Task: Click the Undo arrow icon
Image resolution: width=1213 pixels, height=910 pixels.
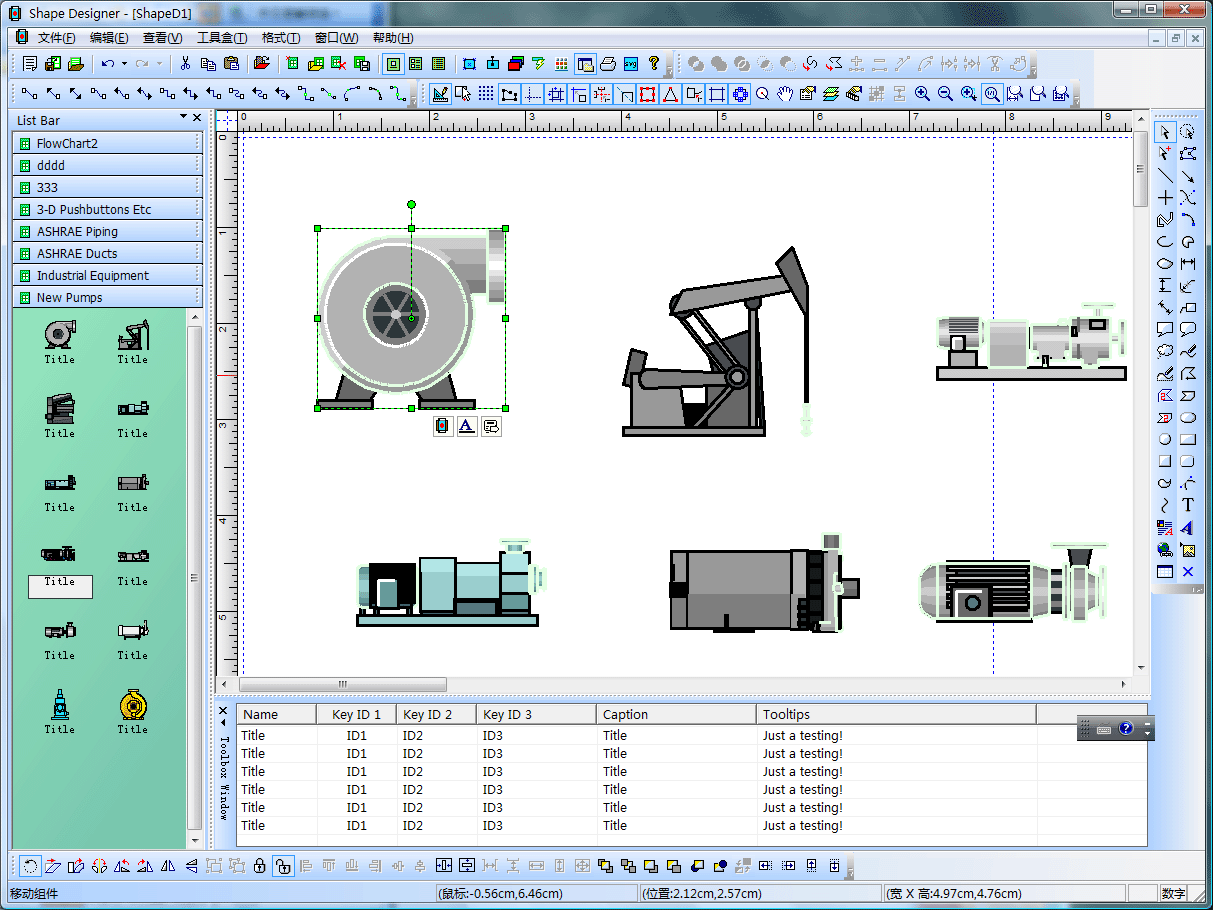Action: coord(107,64)
